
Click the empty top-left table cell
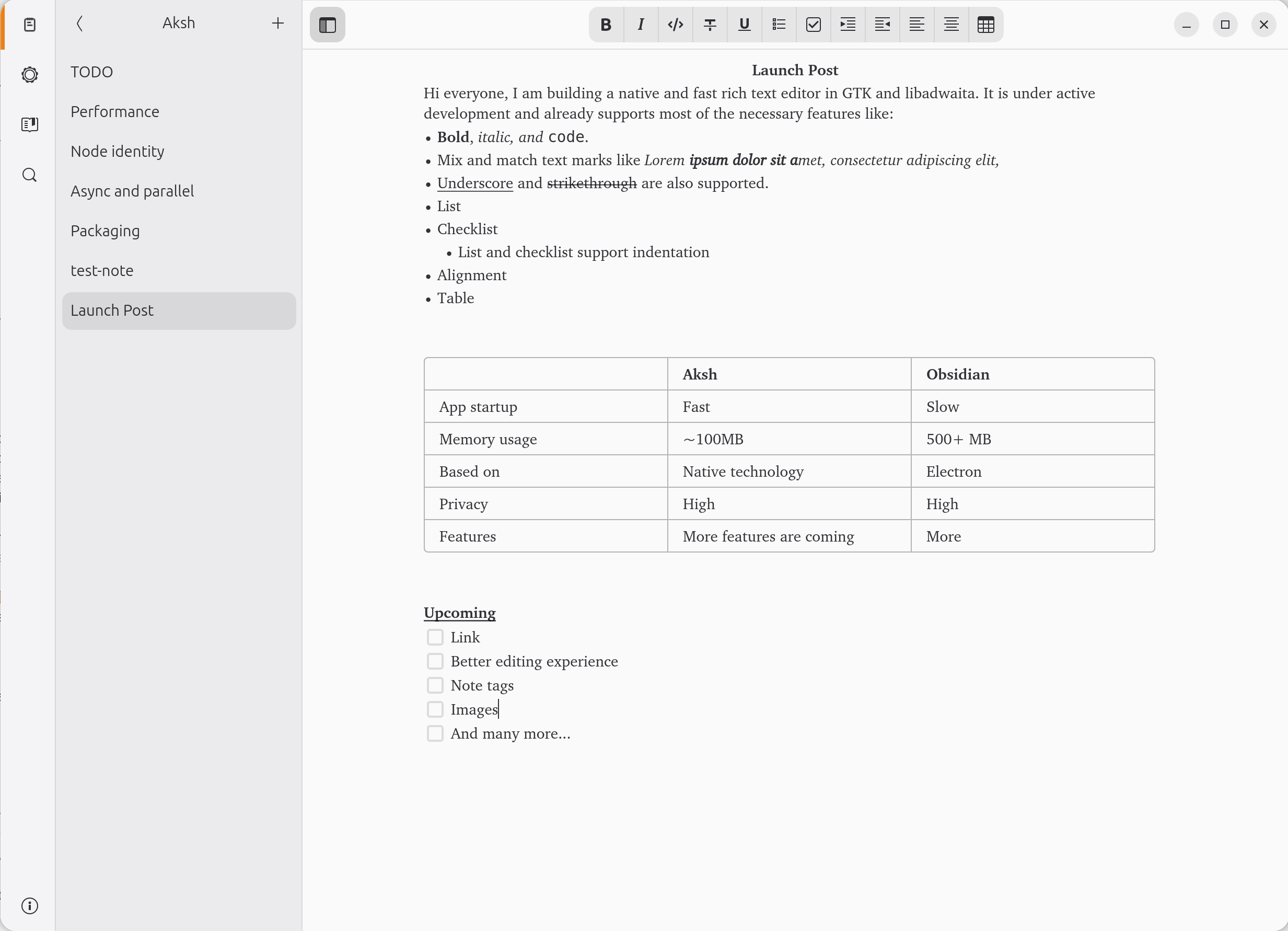click(x=546, y=374)
